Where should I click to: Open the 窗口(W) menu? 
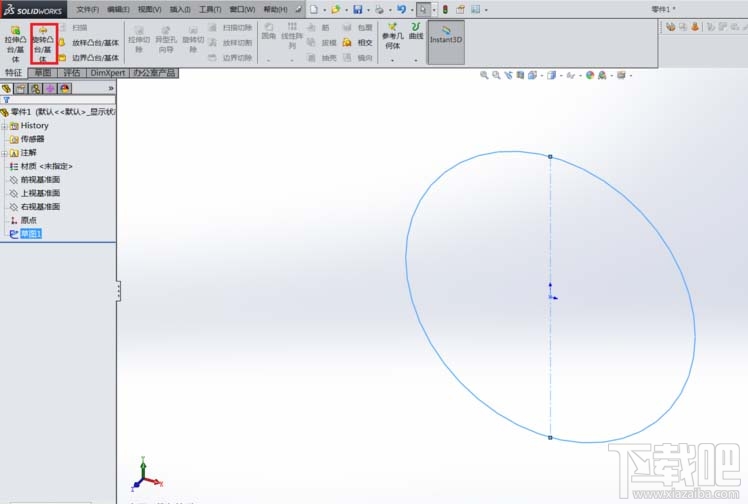(242, 10)
